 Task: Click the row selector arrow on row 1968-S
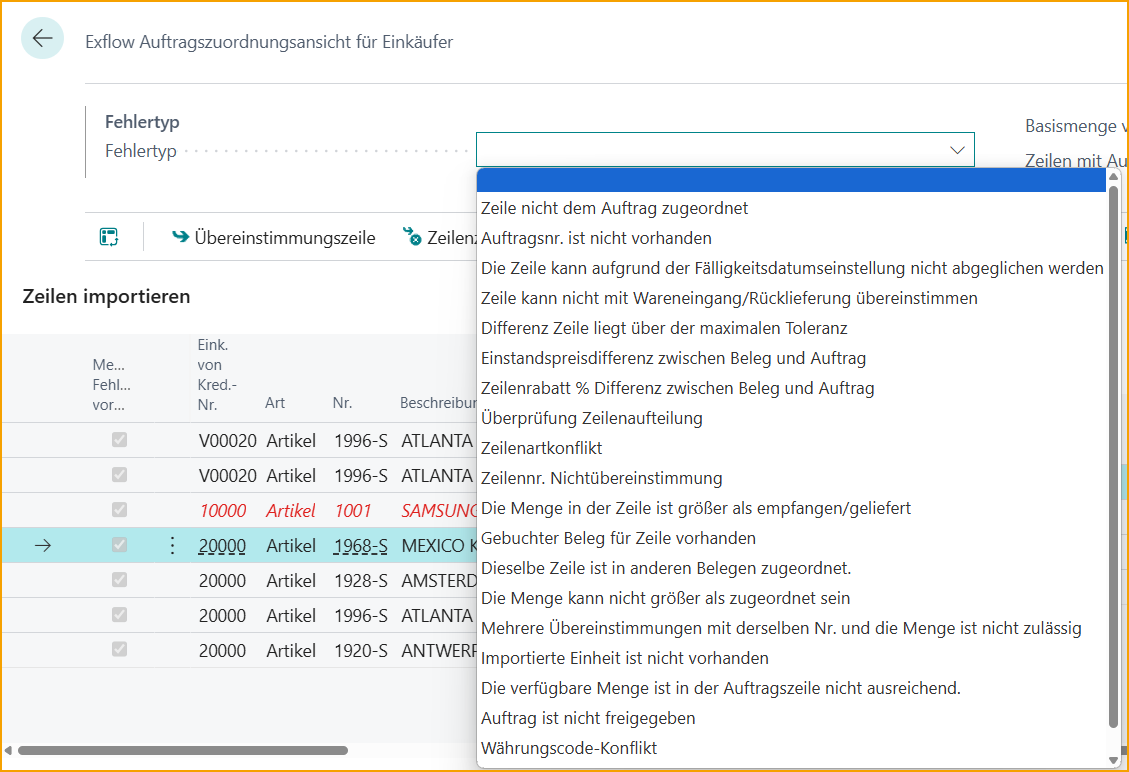[x=42, y=545]
